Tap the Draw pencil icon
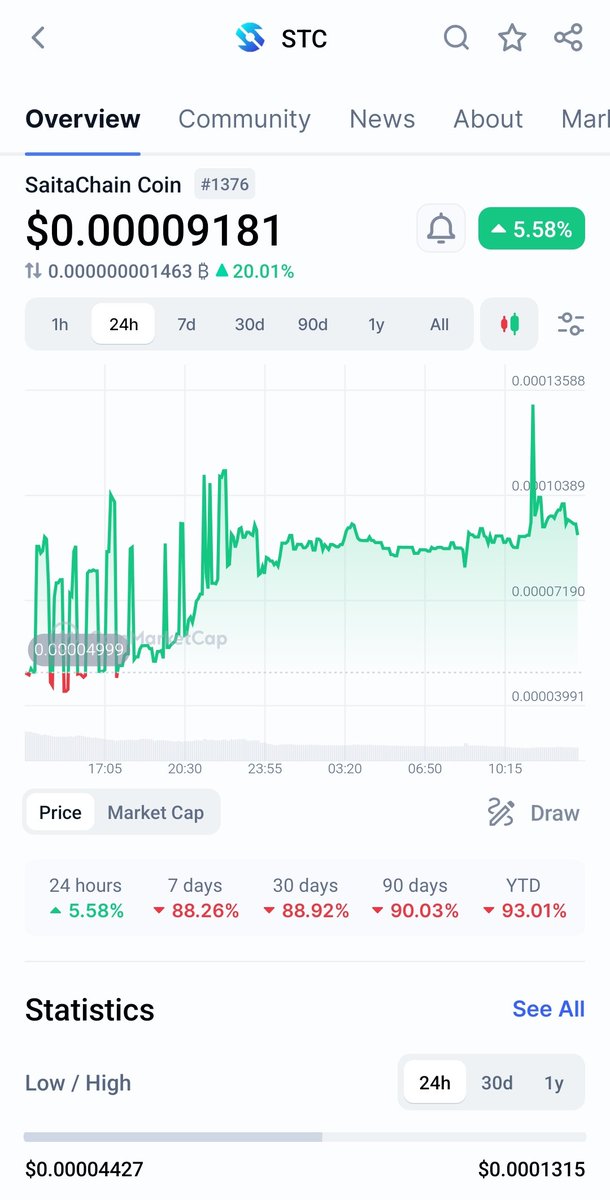610x1200 pixels. coord(501,812)
